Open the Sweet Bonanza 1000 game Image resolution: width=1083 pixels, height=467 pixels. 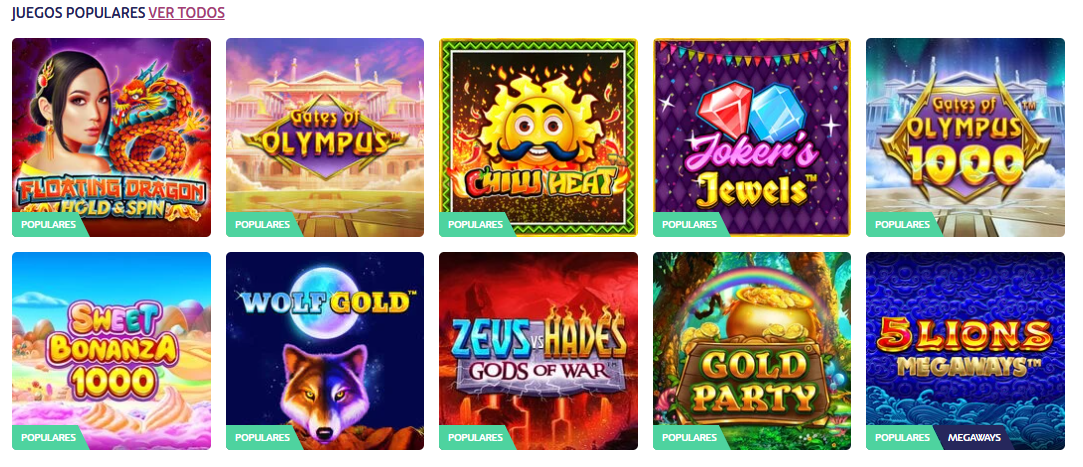click(x=111, y=351)
